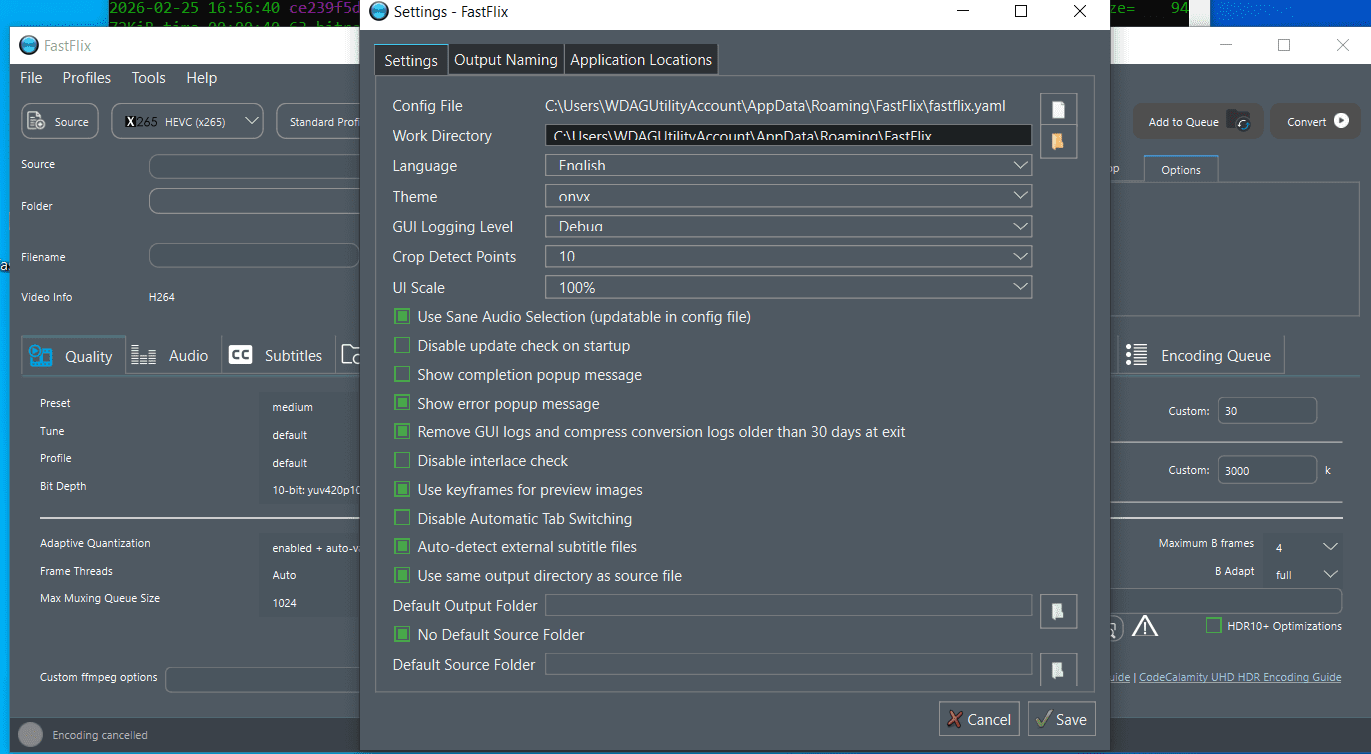Toggle Use Sane Audio Selection checkbox
Viewport: 1371px width, 754px height.
tap(402, 317)
